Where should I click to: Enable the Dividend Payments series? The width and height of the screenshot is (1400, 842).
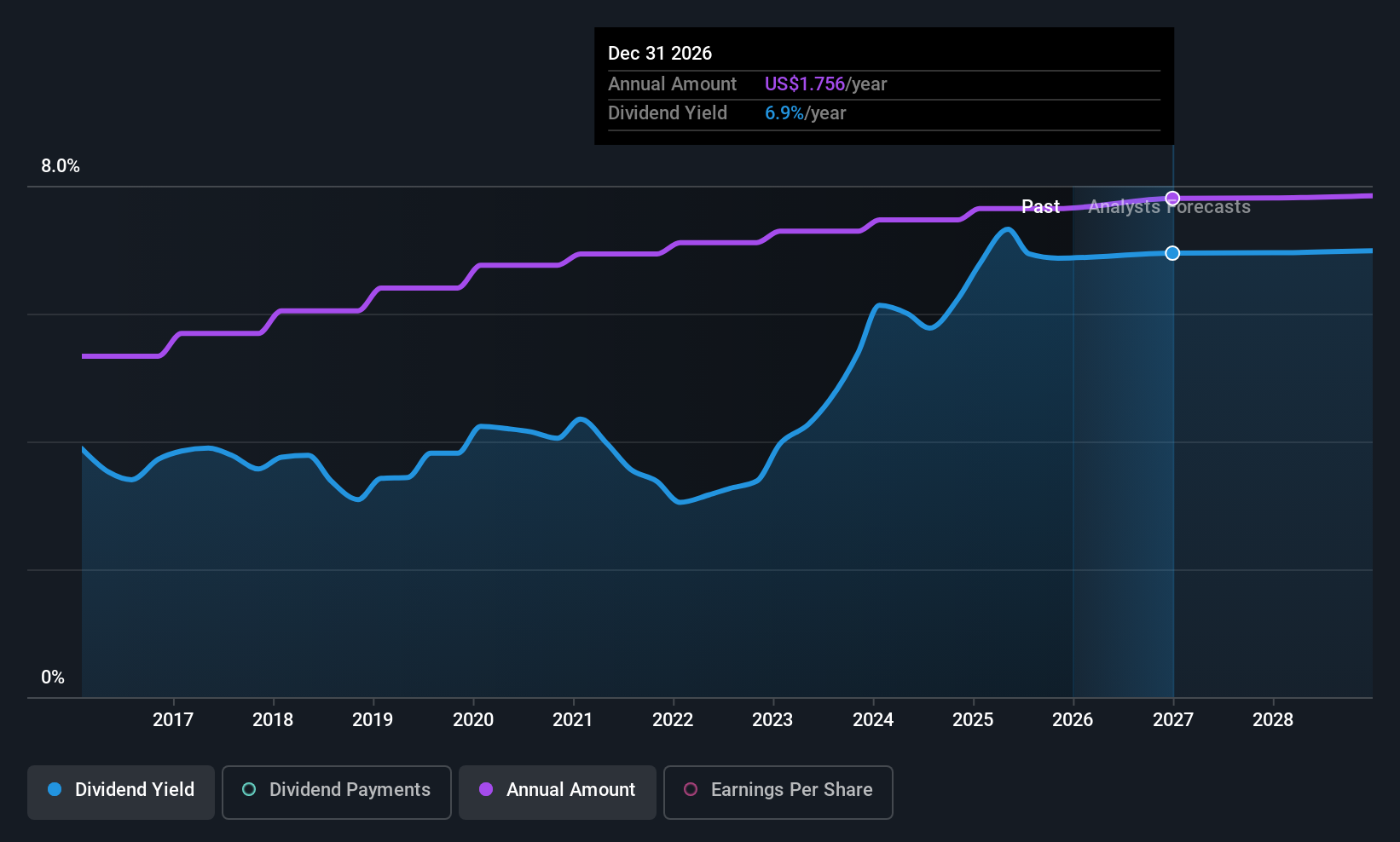pyautogui.click(x=337, y=792)
